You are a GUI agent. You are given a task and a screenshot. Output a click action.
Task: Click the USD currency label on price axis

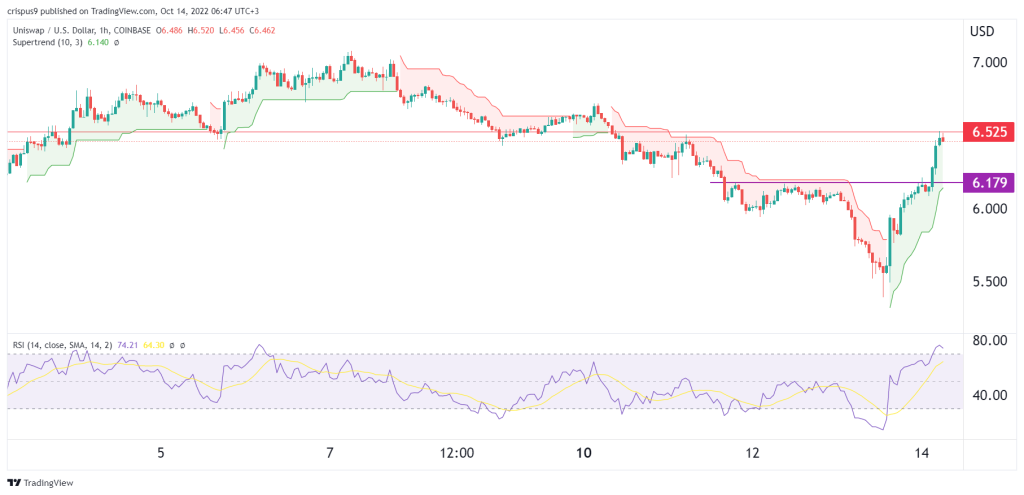click(982, 30)
